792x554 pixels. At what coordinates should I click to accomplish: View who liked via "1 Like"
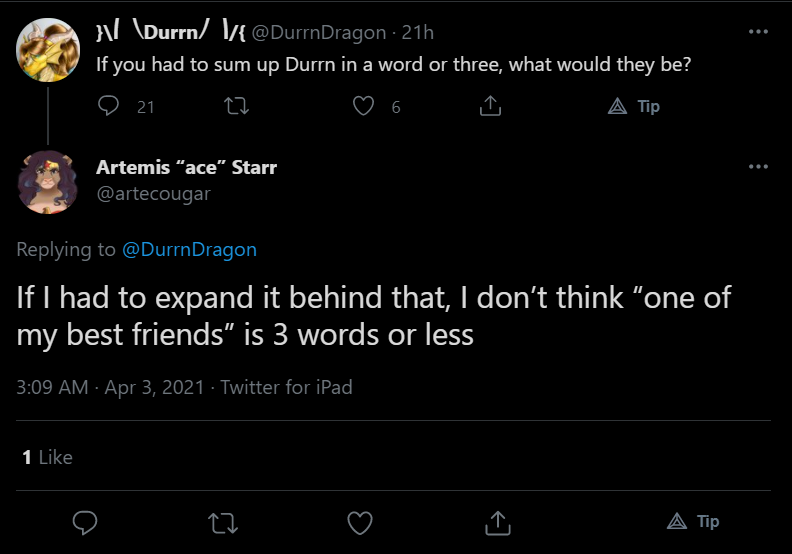47,457
